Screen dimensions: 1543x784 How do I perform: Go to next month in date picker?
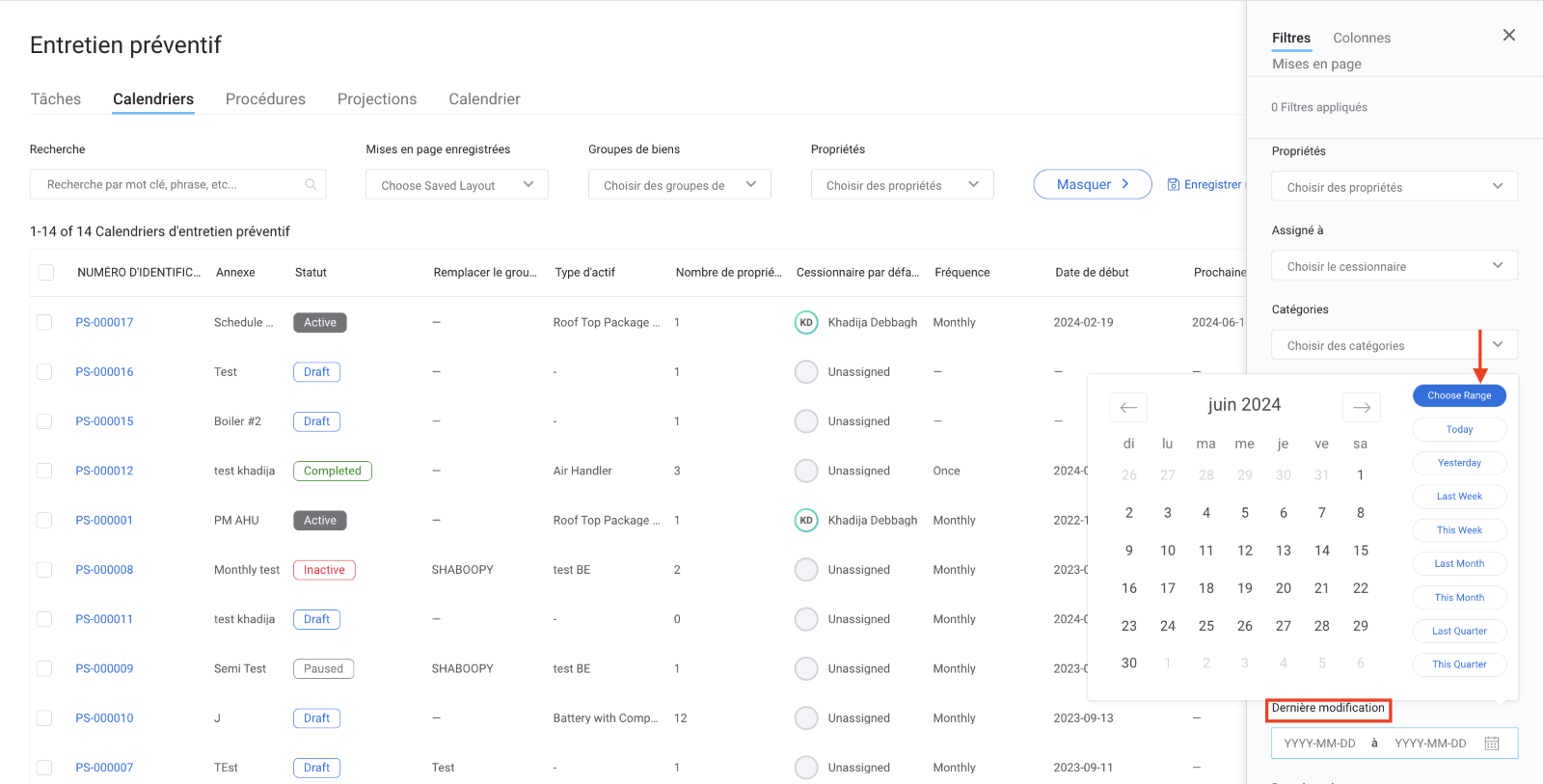tap(1361, 407)
